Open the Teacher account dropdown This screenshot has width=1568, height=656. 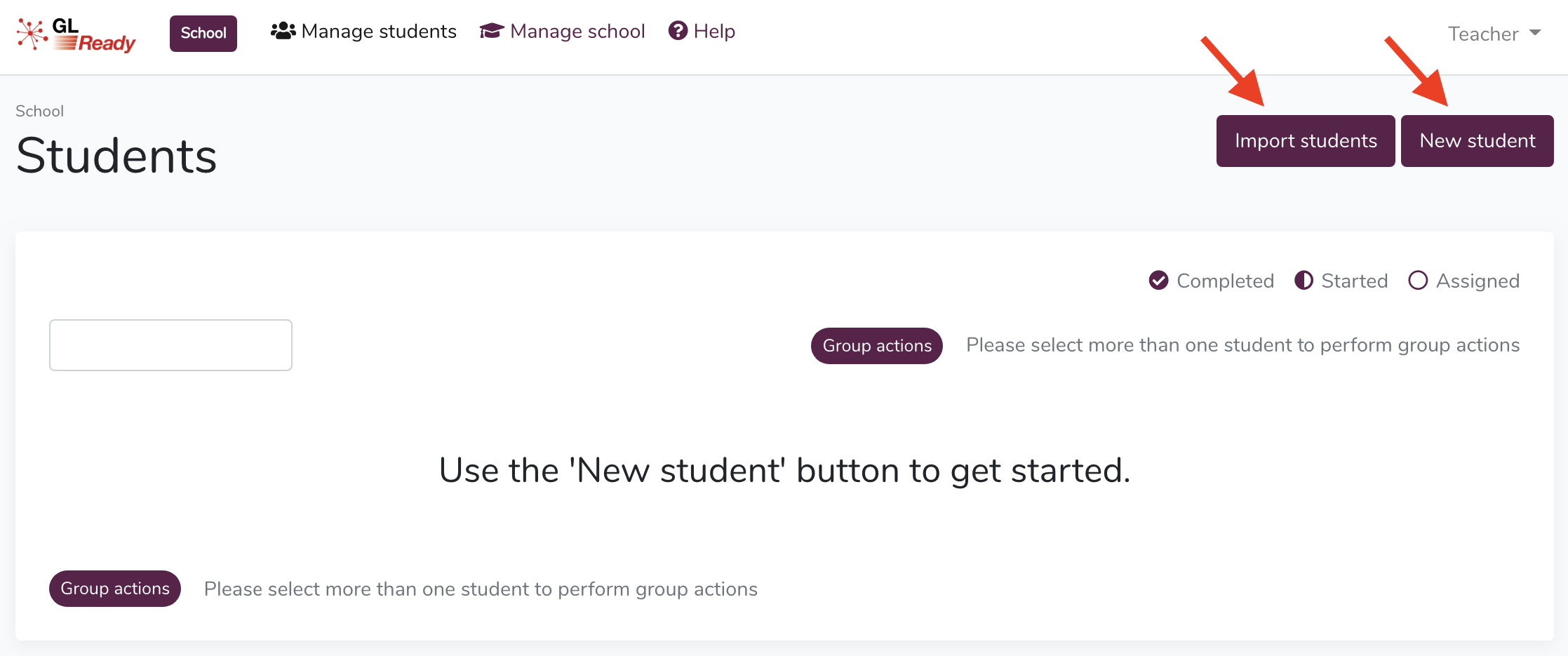(1494, 34)
